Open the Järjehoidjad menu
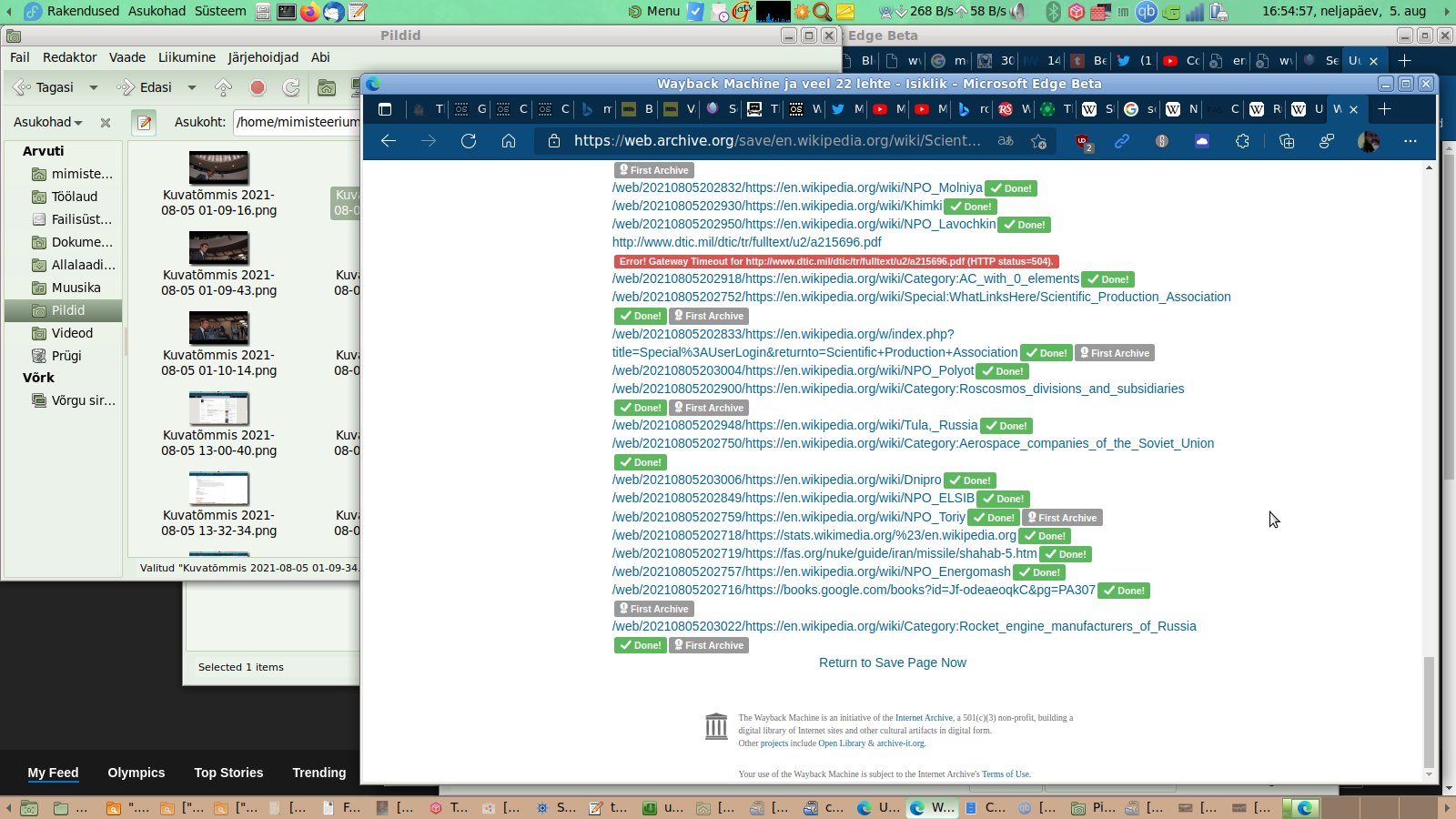The image size is (1456, 819). coord(263,57)
